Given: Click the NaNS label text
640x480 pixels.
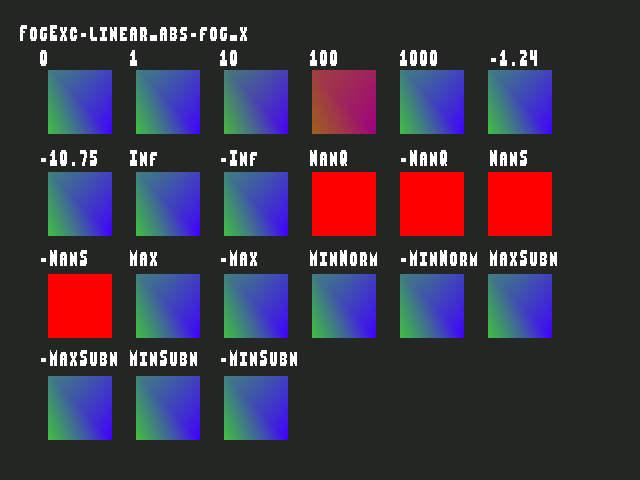Looking at the screenshot, I should pos(509,158).
